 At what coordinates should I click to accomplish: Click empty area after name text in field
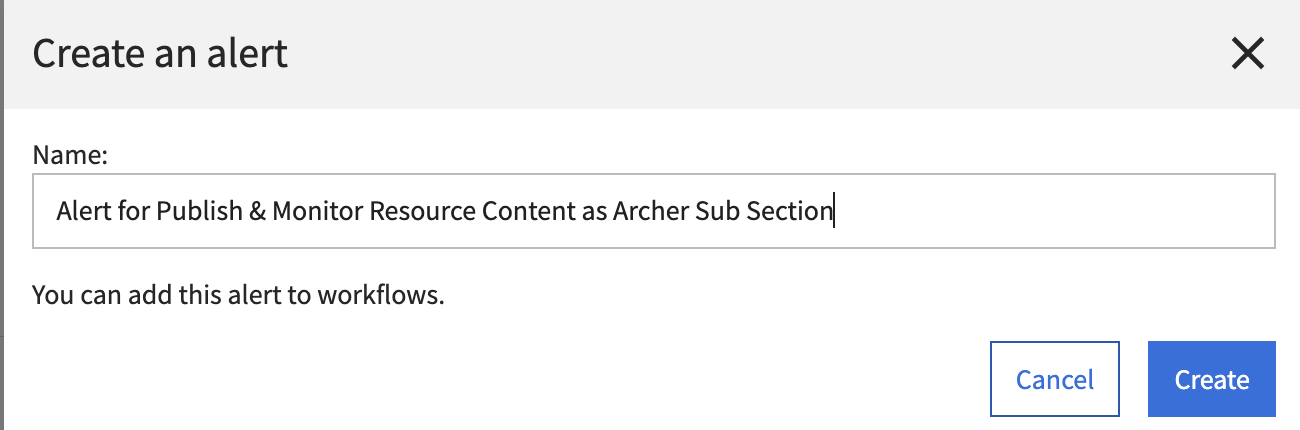pyautogui.click(x=1050, y=211)
